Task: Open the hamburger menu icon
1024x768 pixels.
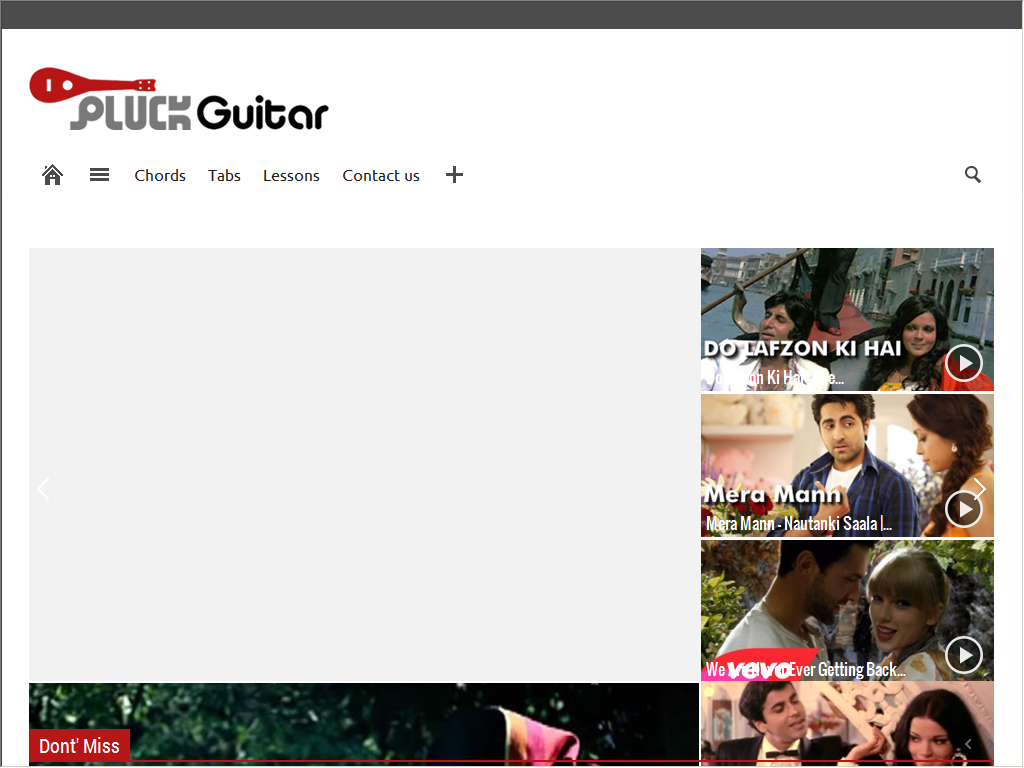Action: pos(99,175)
